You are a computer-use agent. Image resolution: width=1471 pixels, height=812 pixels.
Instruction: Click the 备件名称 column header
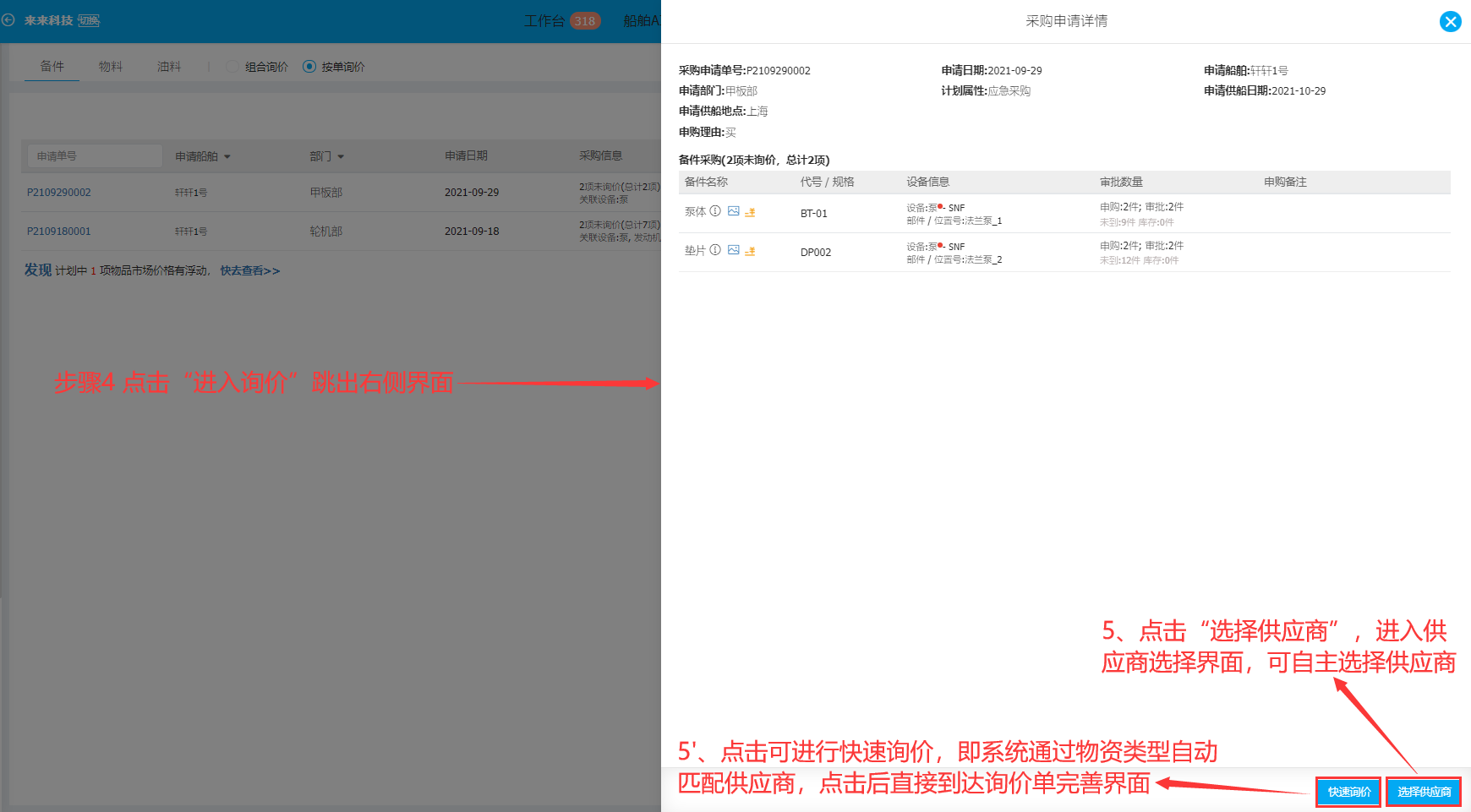point(706,182)
